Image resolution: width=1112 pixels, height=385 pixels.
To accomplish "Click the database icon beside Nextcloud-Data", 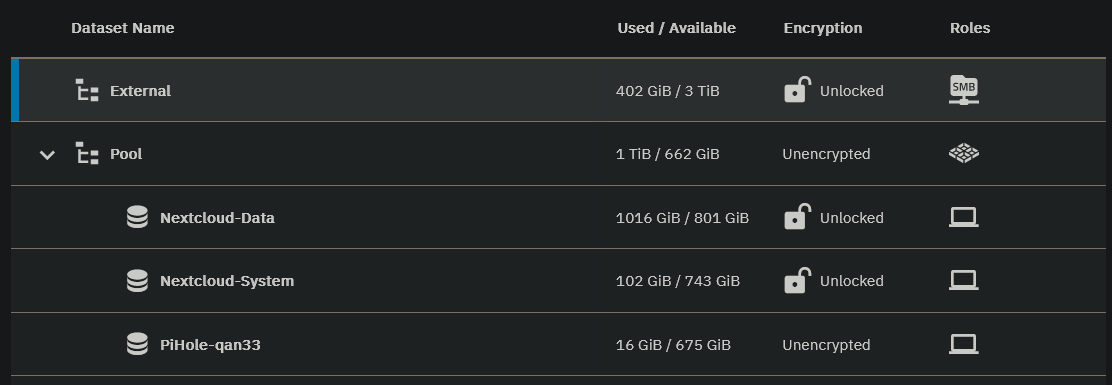I will pyautogui.click(x=138, y=217).
